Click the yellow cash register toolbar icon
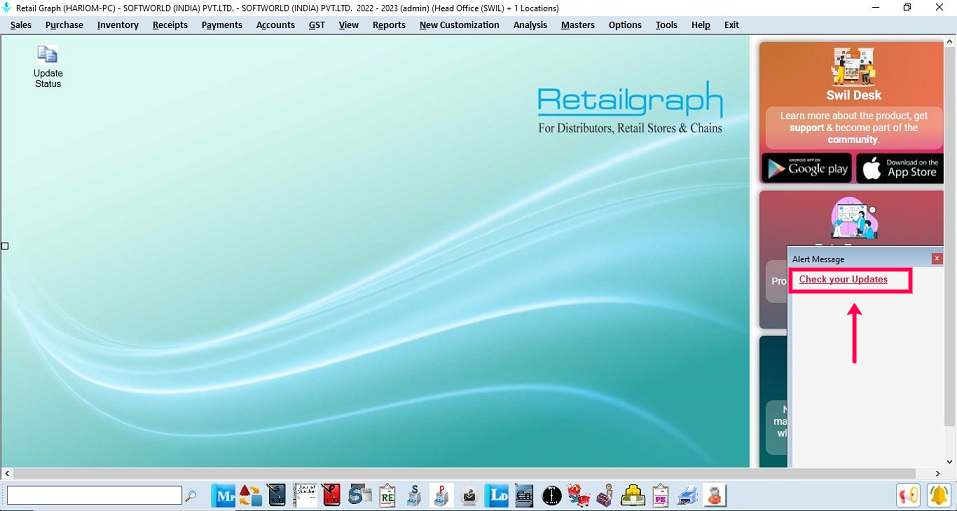 (x=633, y=495)
